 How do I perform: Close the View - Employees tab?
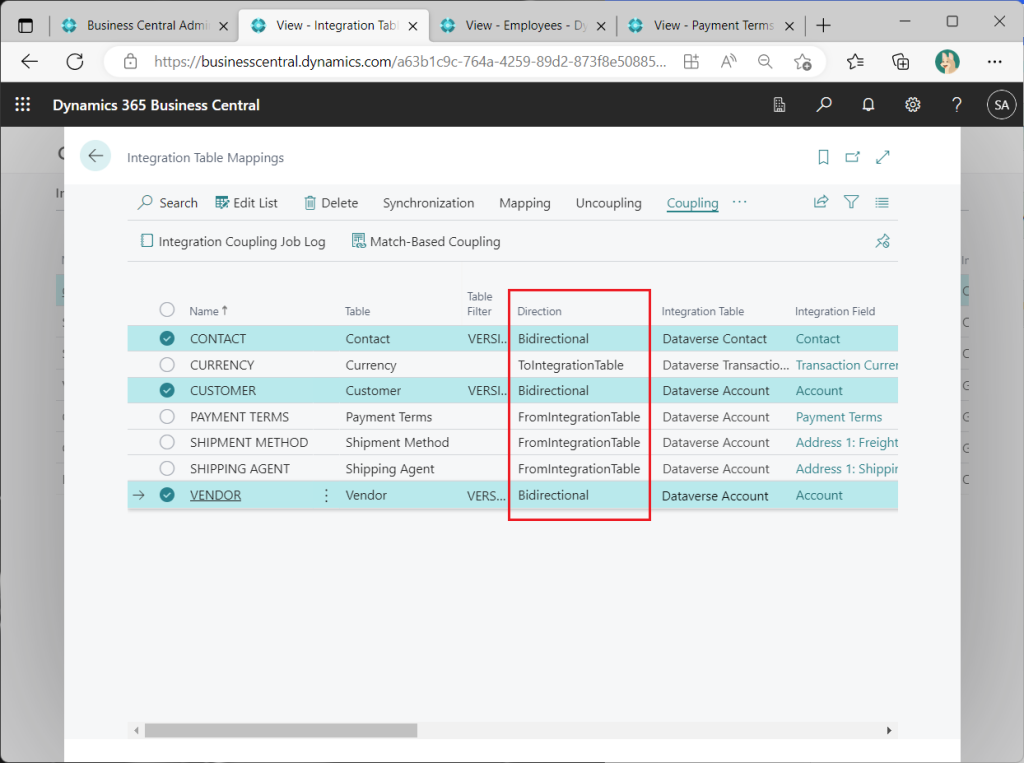pyautogui.click(x=601, y=26)
